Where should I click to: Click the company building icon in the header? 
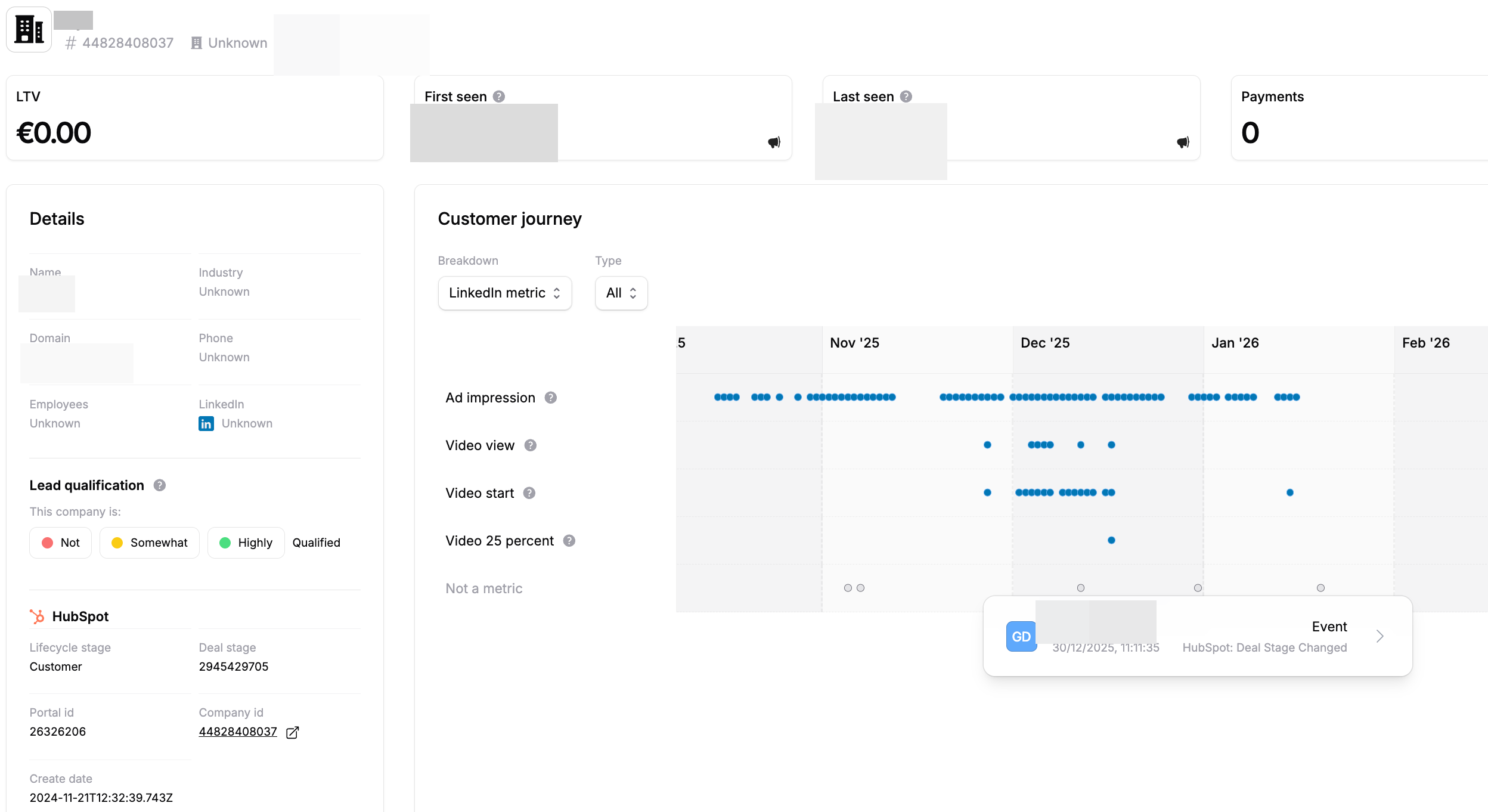(28, 29)
